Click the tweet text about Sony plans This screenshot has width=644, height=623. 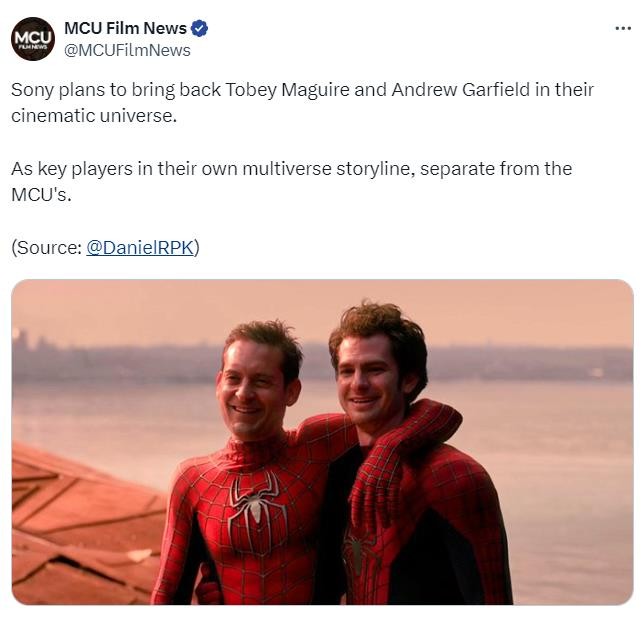pos(302,102)
